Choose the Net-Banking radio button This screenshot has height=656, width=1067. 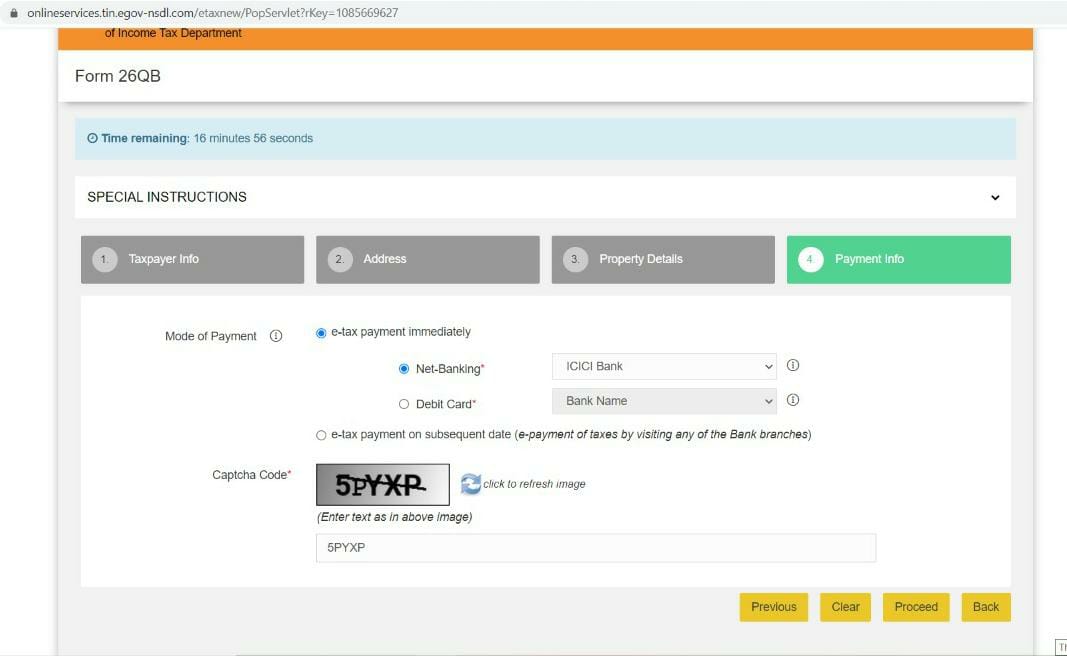[404, 369]
